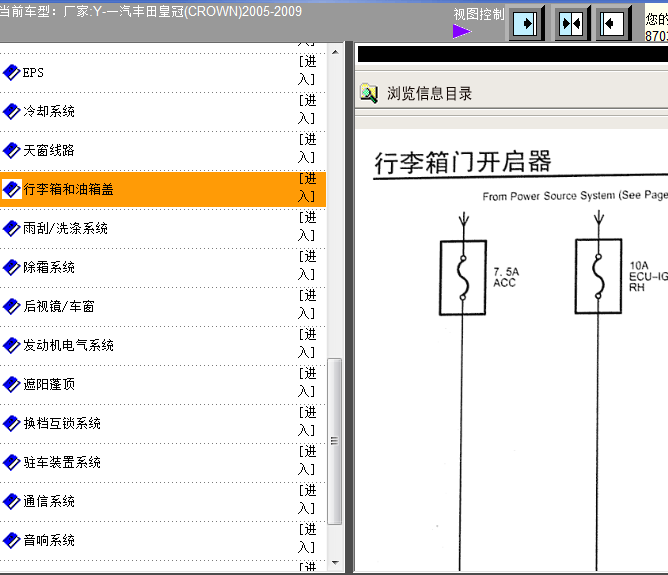Click [进入] next to 驻车装置系统
The image size is (668, 575).
pos(307,462)
